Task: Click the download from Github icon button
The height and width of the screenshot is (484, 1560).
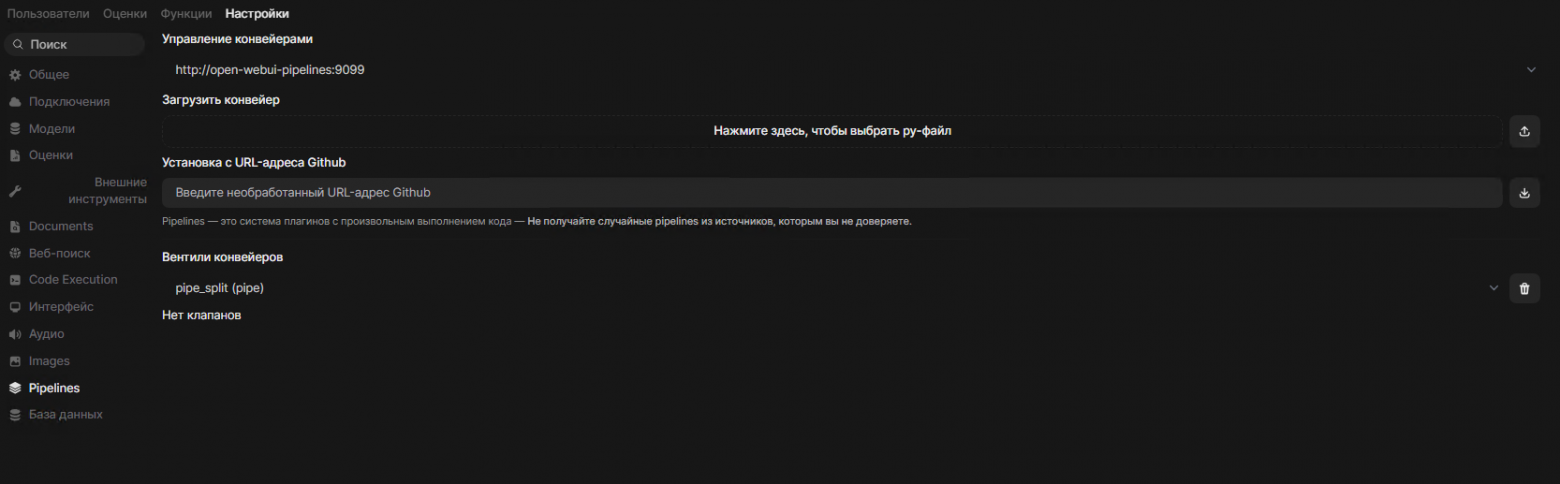Action: click(1524, 193)
